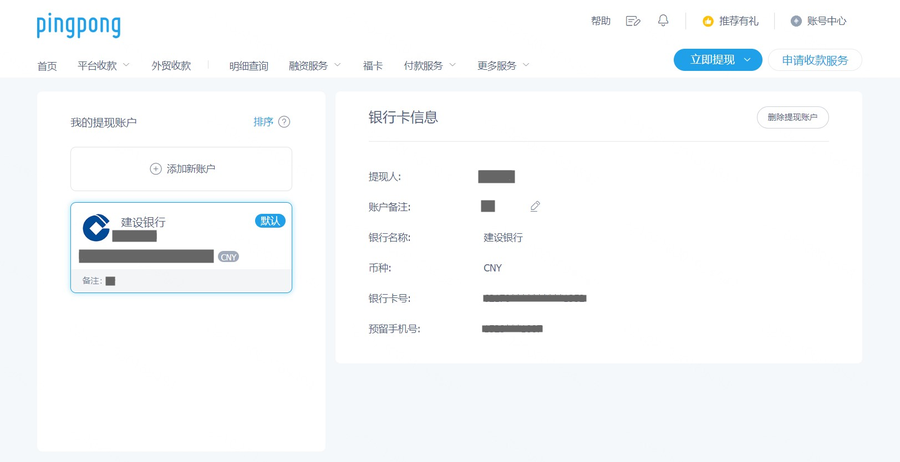Open the 明细查询 menu item
The height and width of the screenshot is (462, 900).
coord(249,66)
